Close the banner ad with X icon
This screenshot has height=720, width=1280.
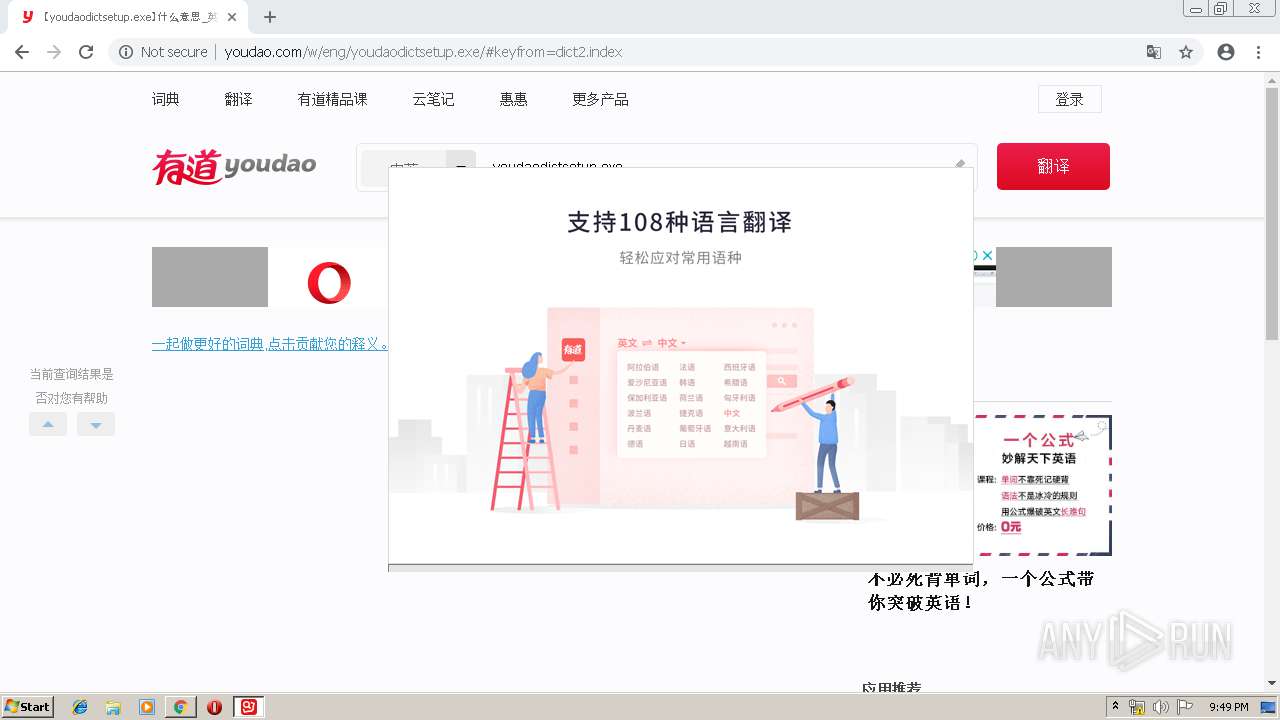tap(987, 255)
